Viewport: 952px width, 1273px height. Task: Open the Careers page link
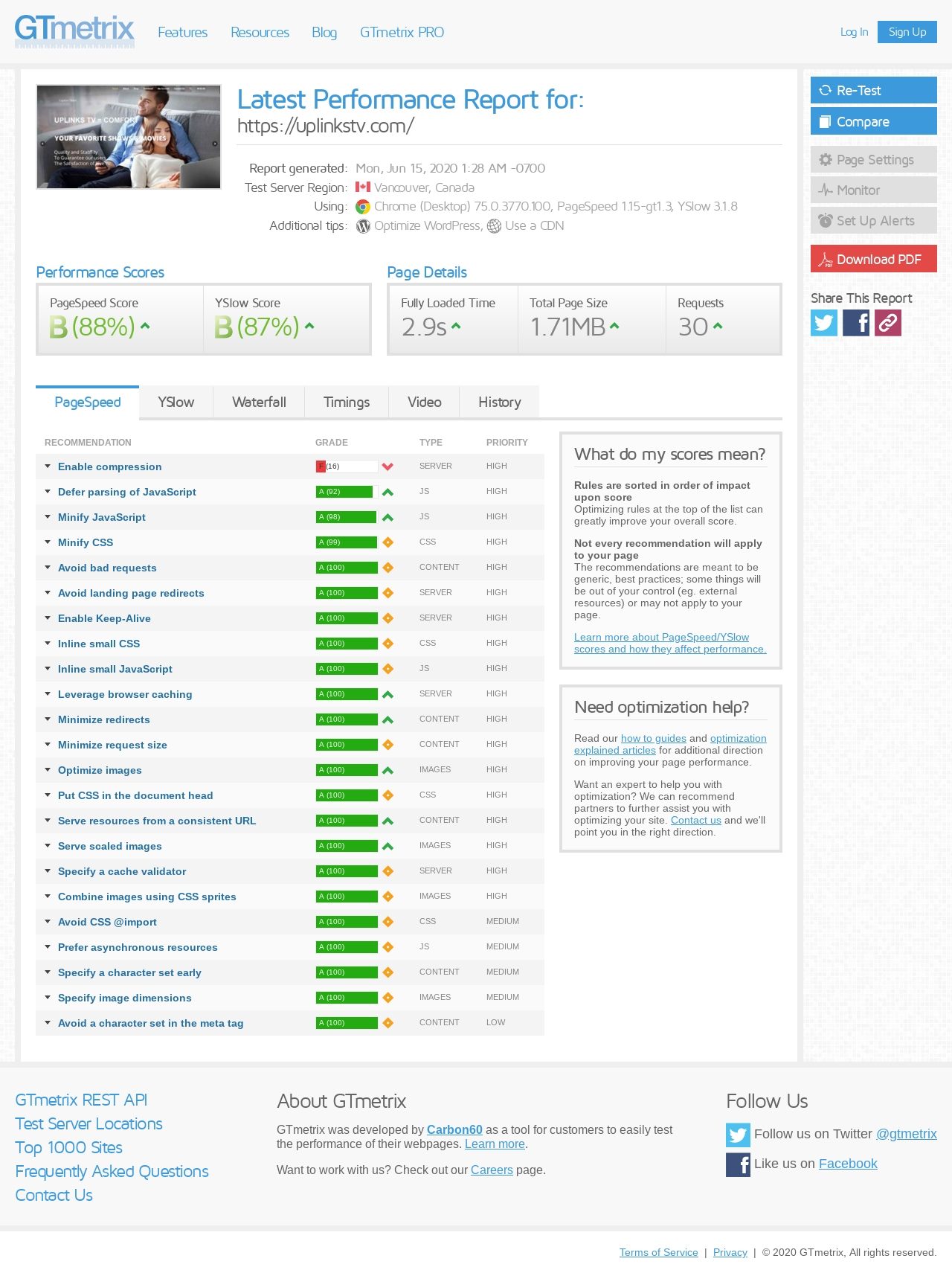pyautogui.click(x=492, y=1170)
